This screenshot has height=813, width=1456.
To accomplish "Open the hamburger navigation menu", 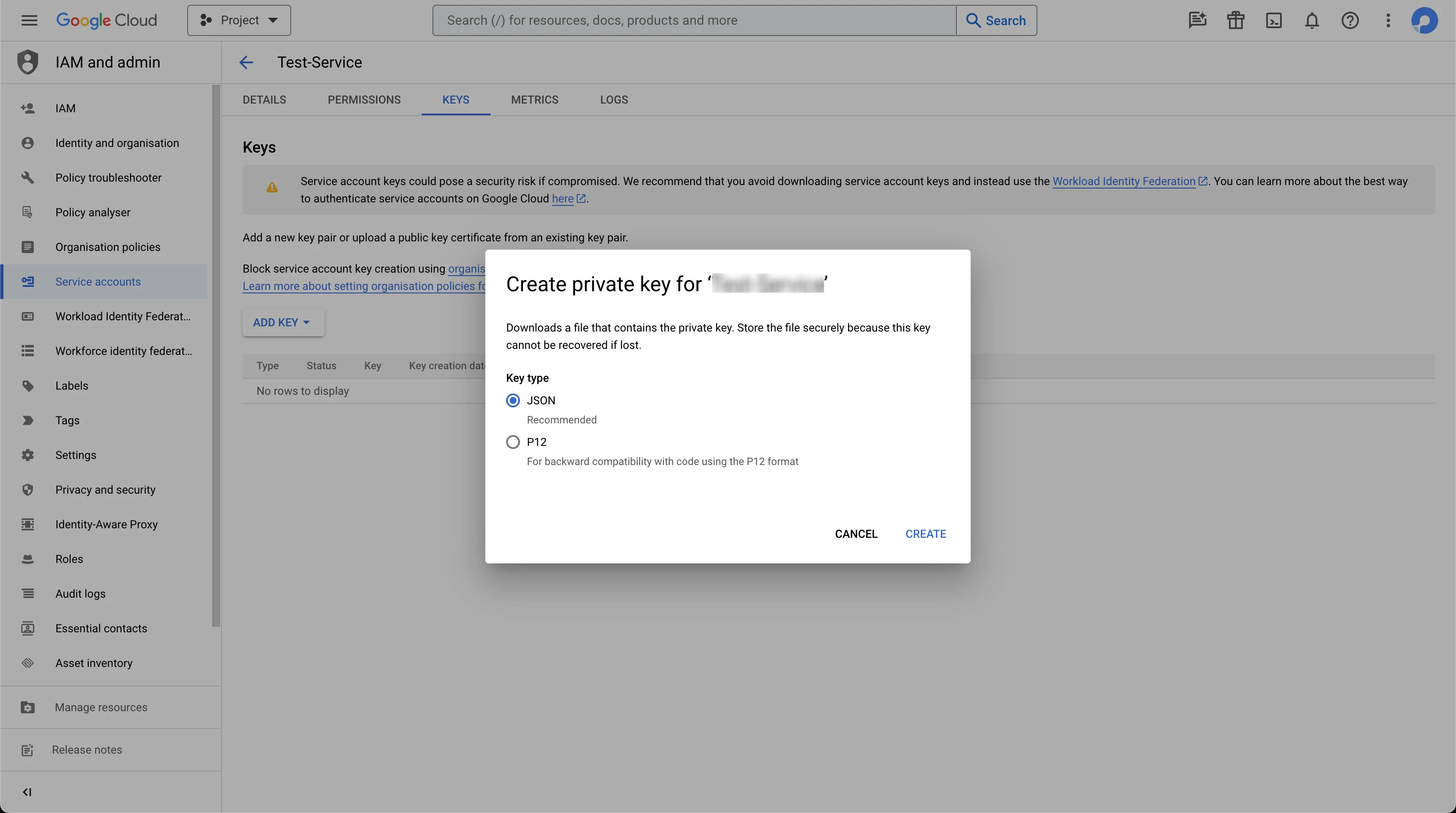I will 29,21.
